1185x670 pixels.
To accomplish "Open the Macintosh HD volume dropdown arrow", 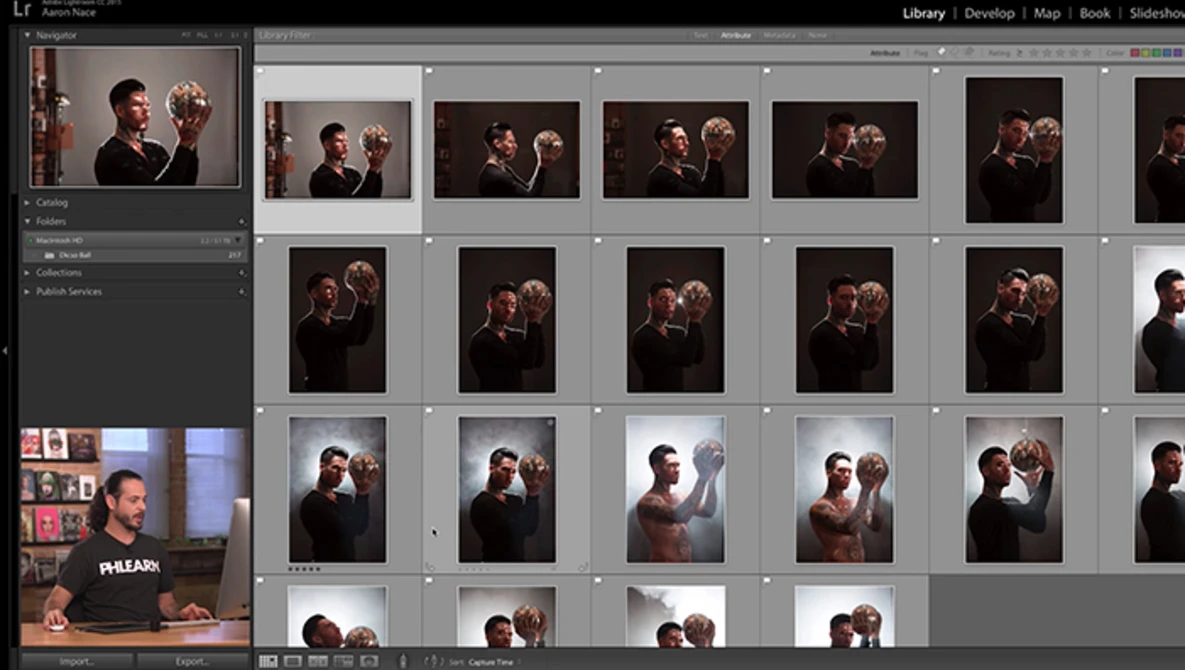I will 238,240.
